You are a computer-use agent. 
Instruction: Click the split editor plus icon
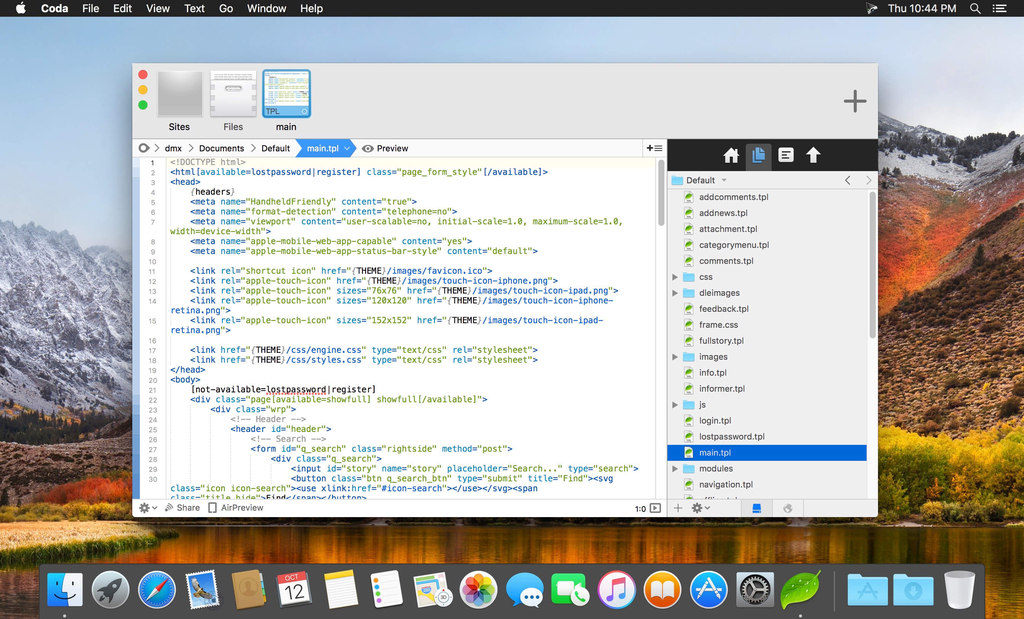(654, 148)
